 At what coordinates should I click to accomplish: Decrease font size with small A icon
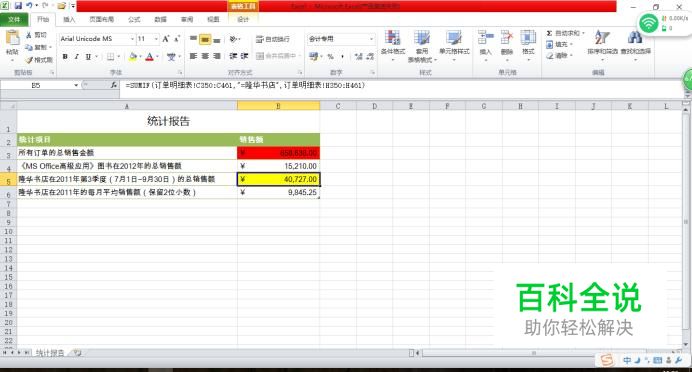click(x=177, y=39)
